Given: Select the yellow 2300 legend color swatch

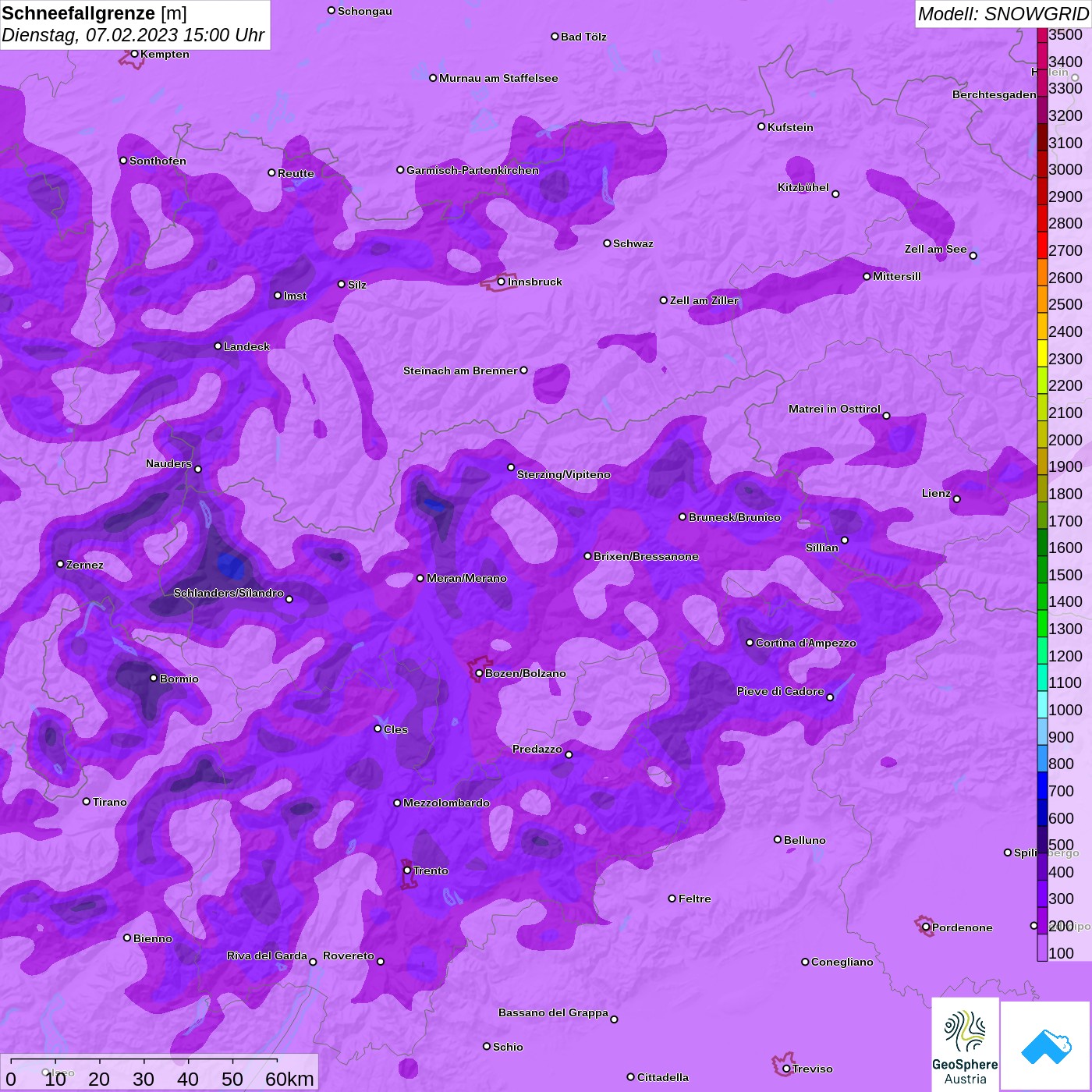Looking at the screenshot, I should point(1042,353).
